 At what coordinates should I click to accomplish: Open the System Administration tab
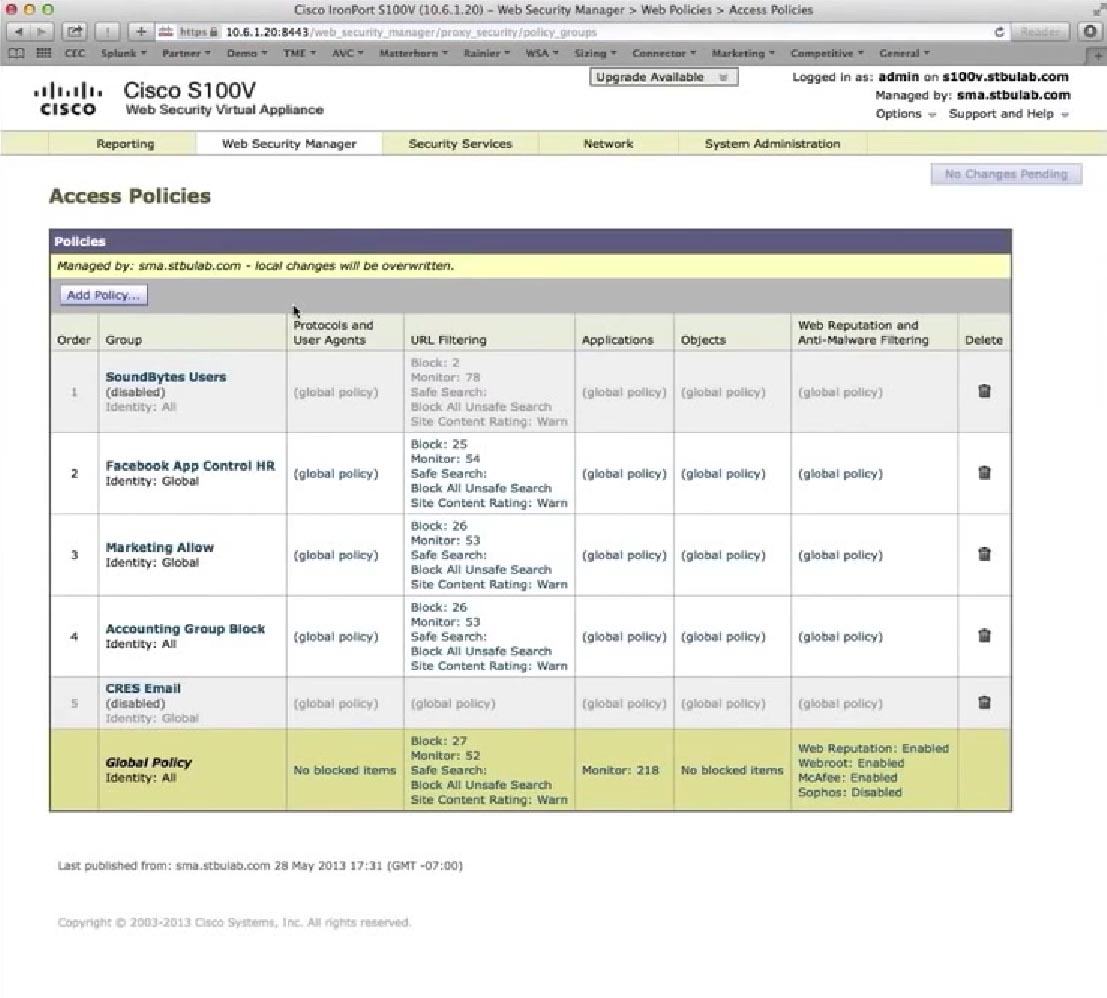pos(772,143)
